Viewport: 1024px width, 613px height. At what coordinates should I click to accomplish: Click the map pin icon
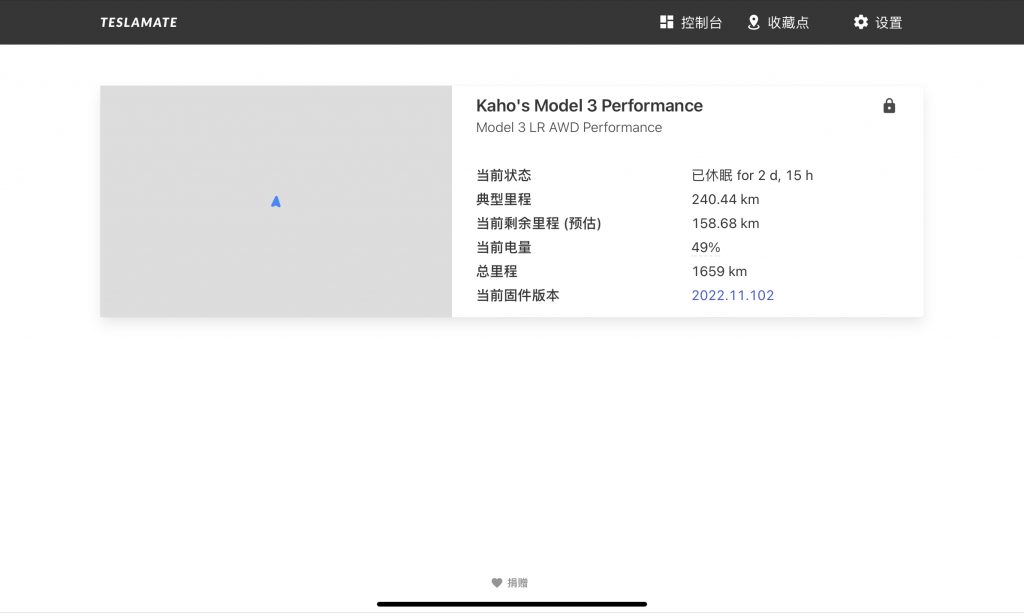(754, 22)
